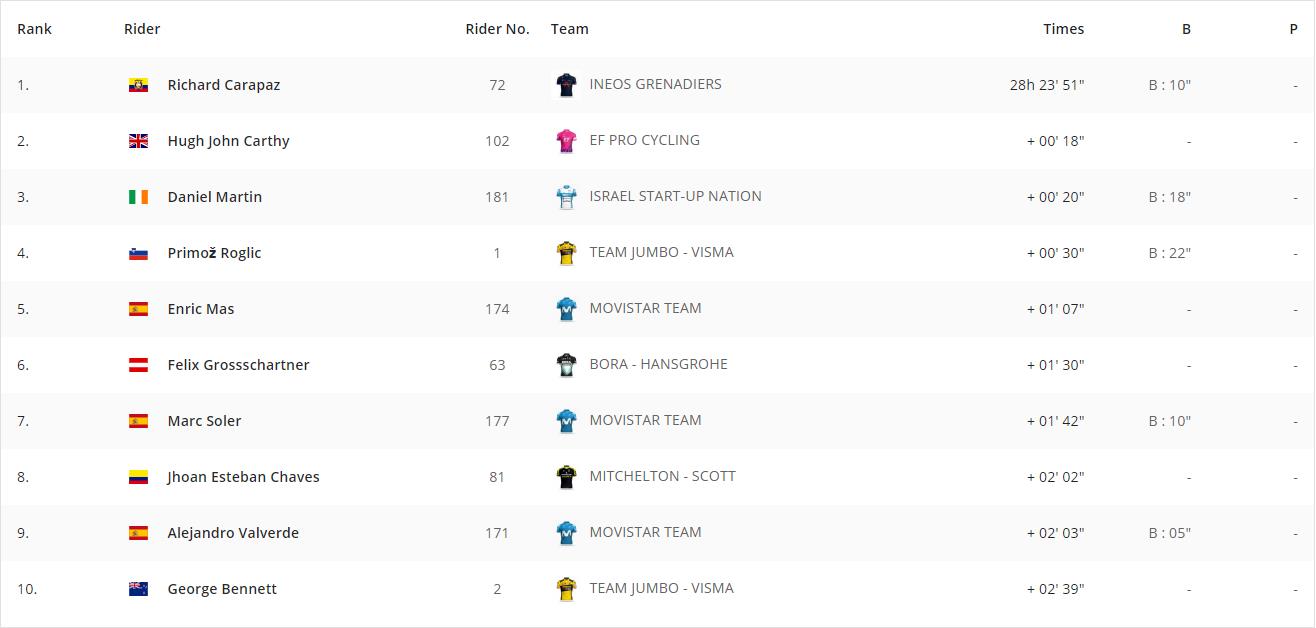Click the Bora-Hansgrohe jersey icon

pyautogui.click(x=567, y=365)
